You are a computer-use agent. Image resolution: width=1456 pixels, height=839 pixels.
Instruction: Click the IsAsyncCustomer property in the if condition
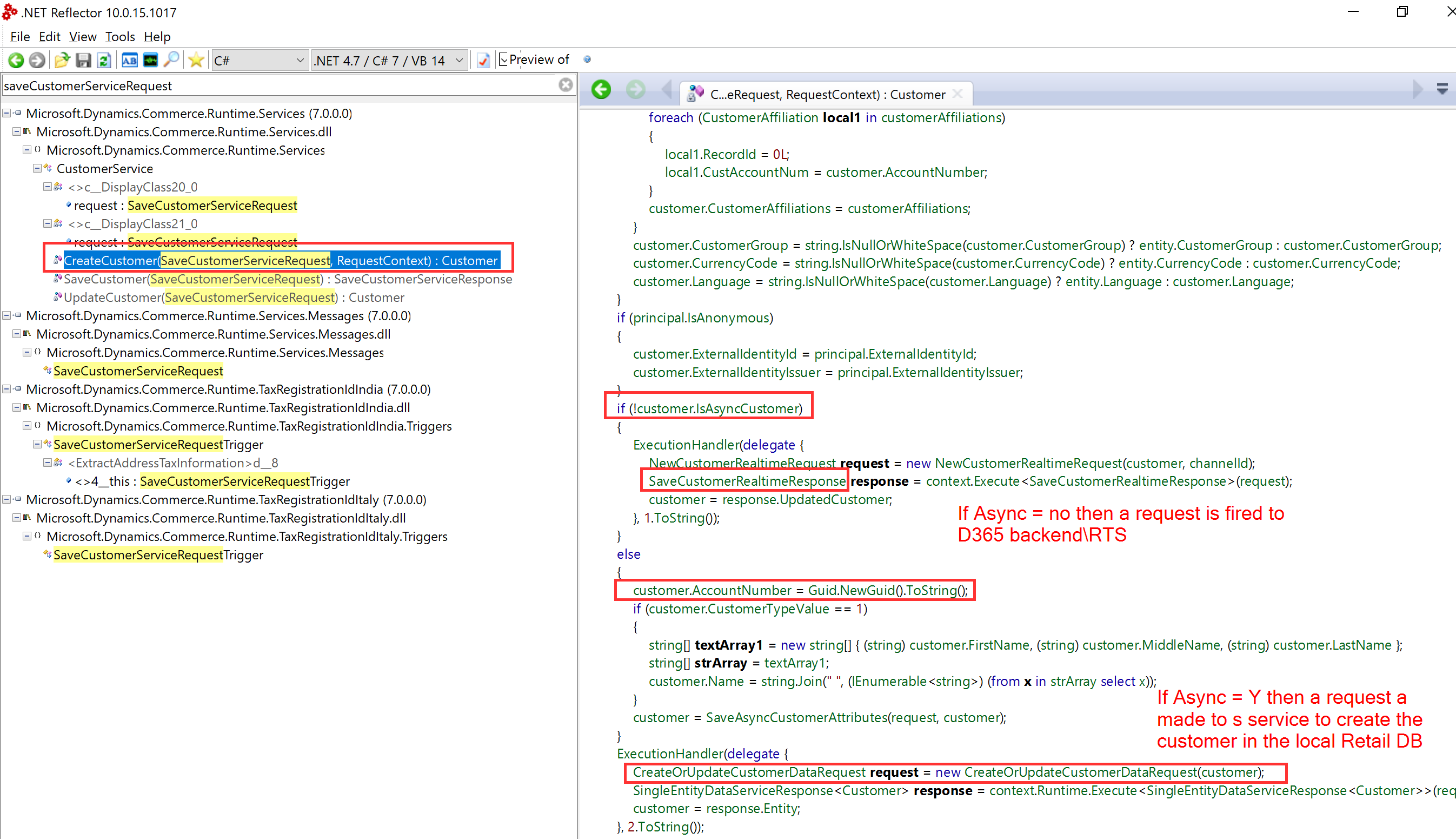click(747, 408)
